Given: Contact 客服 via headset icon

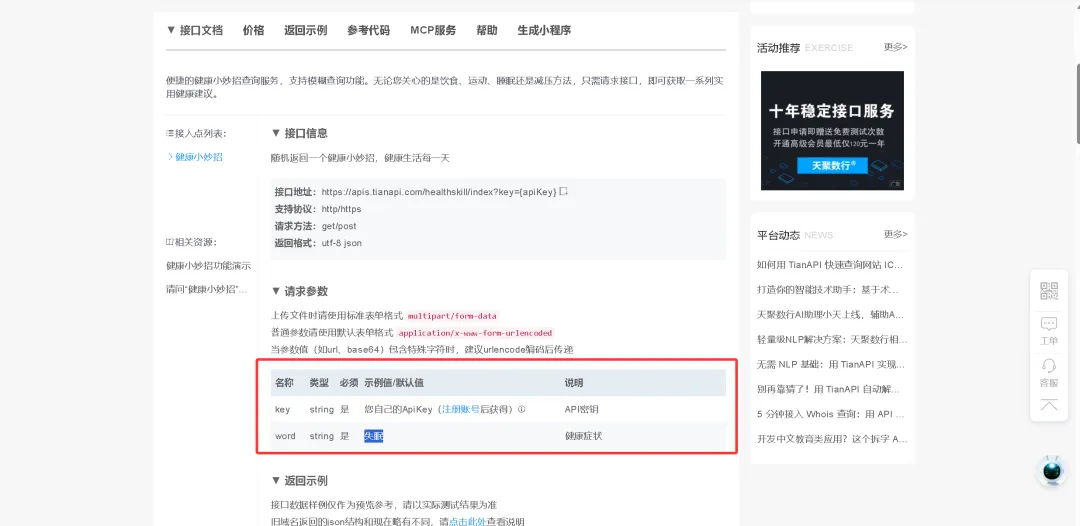Looking at the screenshot, I should coord(1048,372).
